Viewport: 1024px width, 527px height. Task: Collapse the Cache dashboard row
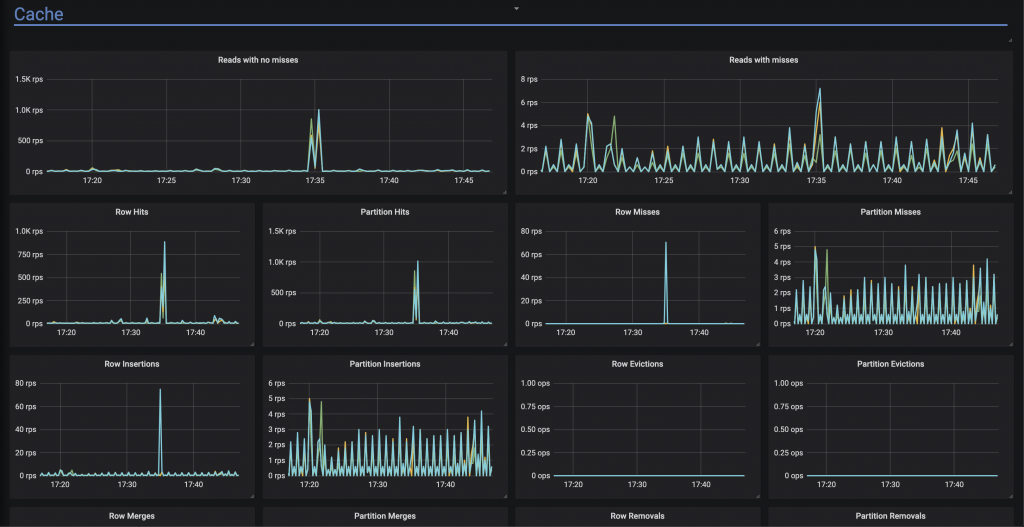click(x=39, y=14)
